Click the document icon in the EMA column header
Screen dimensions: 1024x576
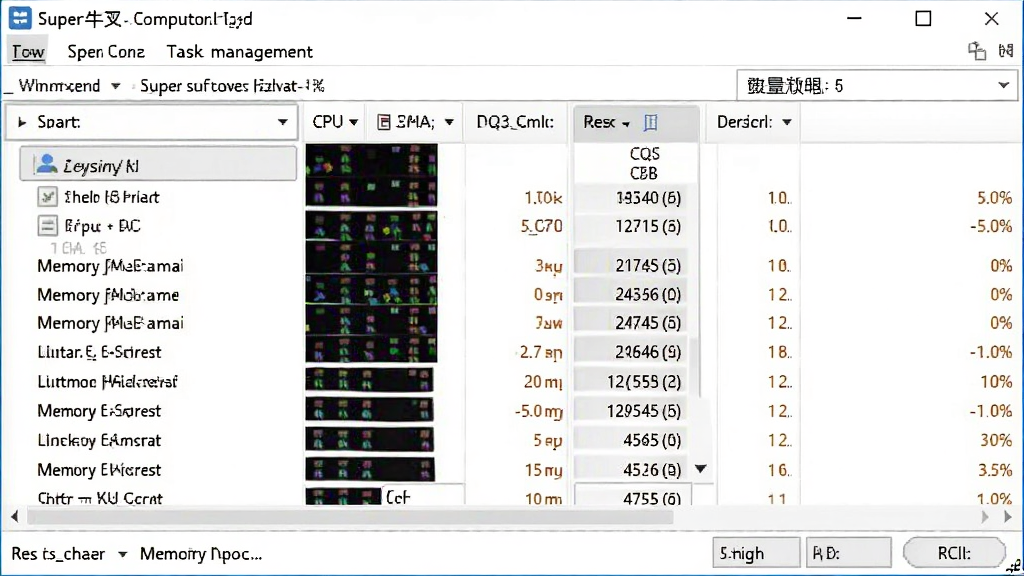click(x=384, y=122)
